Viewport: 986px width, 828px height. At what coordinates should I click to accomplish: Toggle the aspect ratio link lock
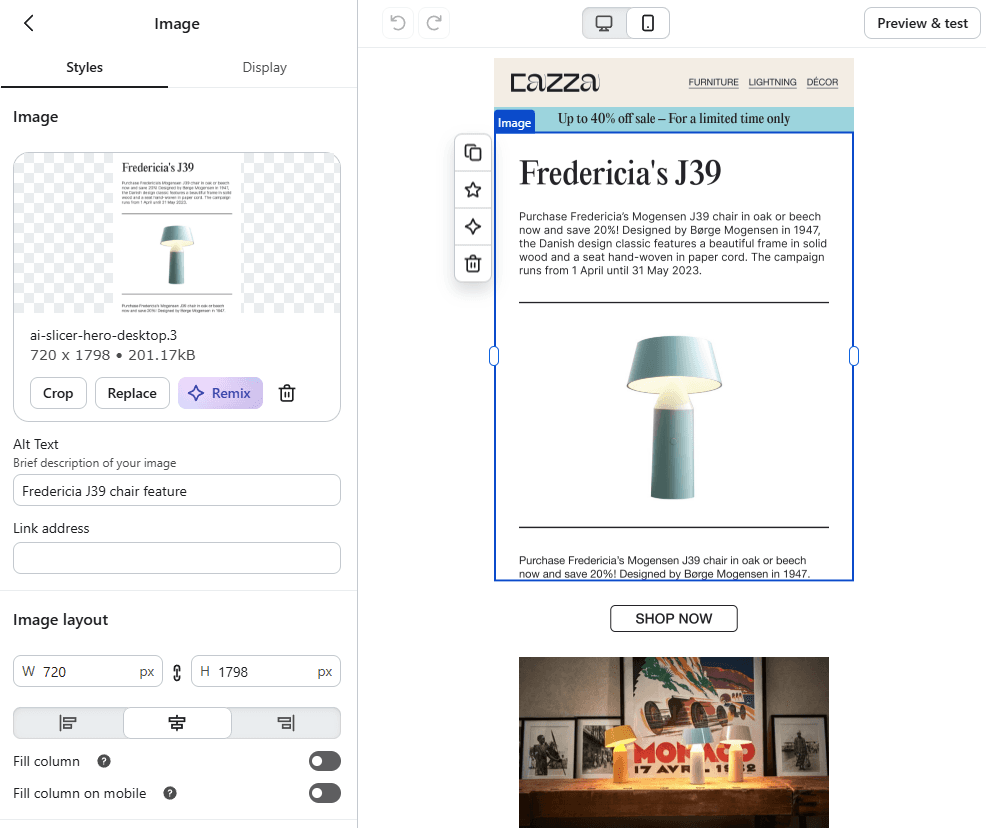click(x=177, y=672)
